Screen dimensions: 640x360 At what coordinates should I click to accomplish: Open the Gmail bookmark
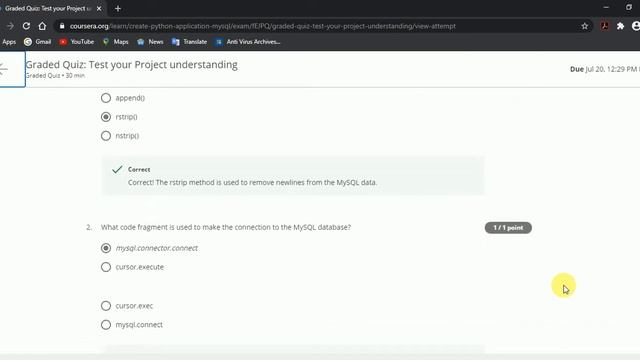(38, 42)
